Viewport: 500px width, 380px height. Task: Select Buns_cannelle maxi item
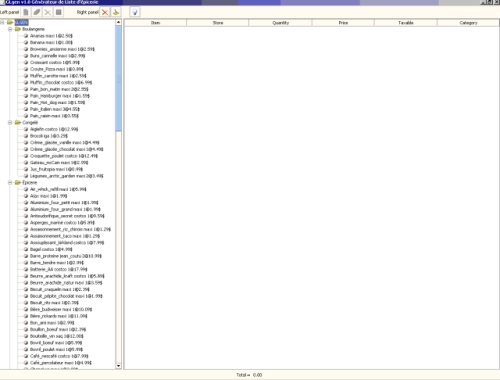[x=58, y=56]
